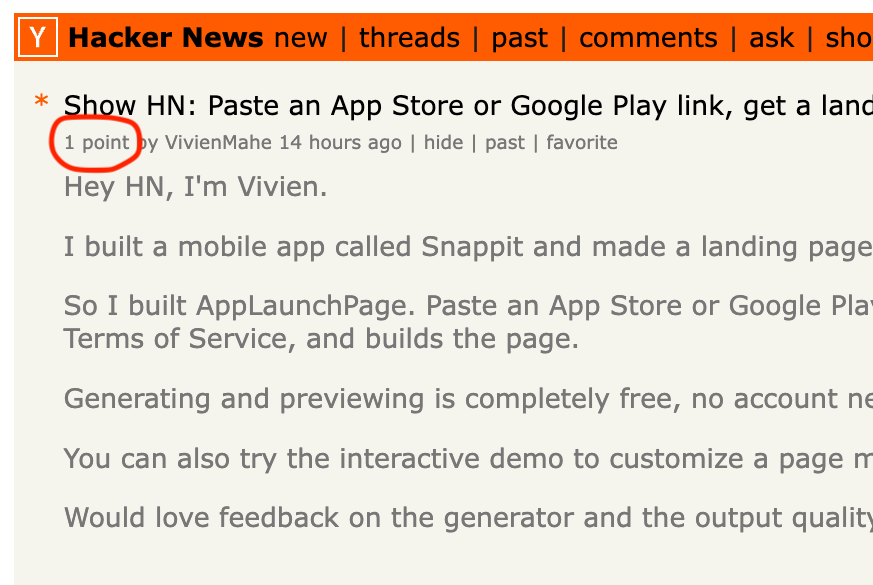Click the paragraph starting "I built a mobile app"
The image size is (873, 585).
[468, 247]
